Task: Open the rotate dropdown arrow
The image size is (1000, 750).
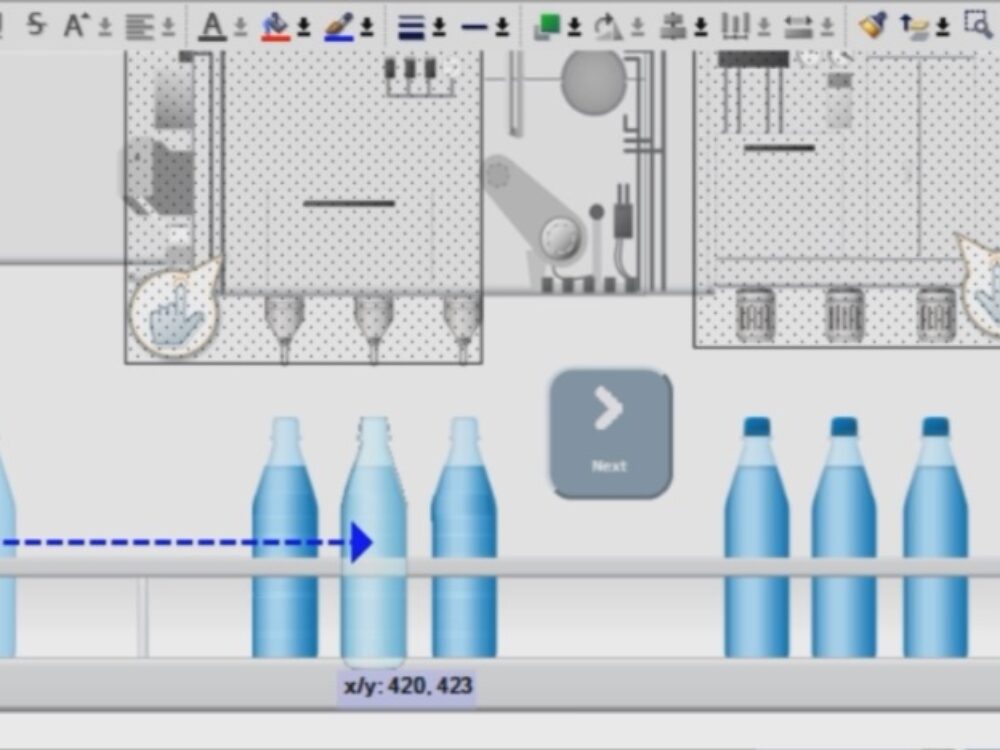Action: click(638, 27)
